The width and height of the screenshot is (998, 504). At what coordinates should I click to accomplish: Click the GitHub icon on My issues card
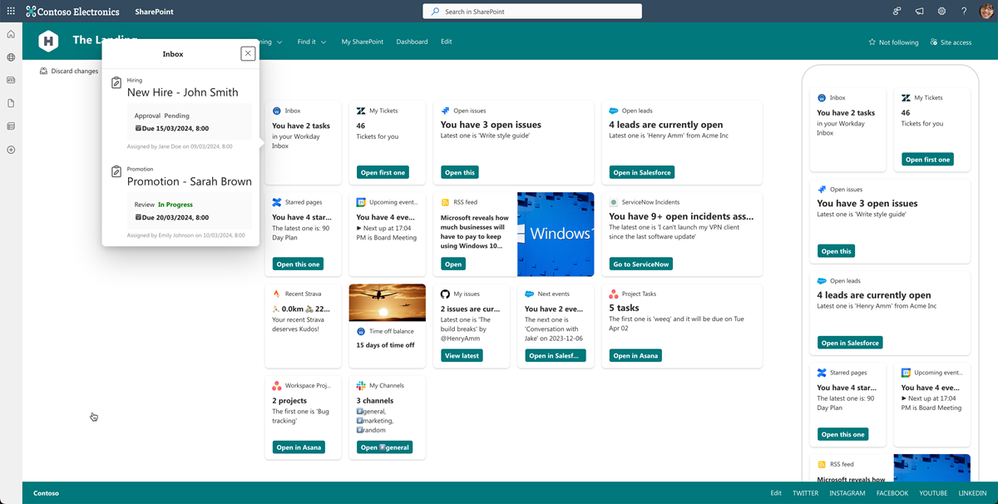(445, 294)
